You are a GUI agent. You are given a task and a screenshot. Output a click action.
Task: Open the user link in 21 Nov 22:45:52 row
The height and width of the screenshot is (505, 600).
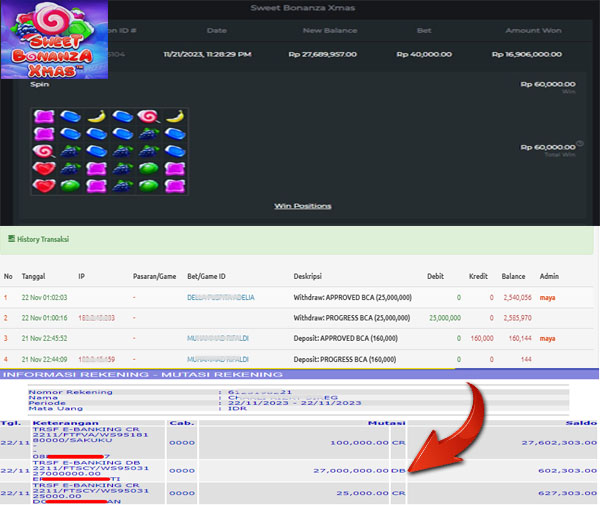point(218,338)
